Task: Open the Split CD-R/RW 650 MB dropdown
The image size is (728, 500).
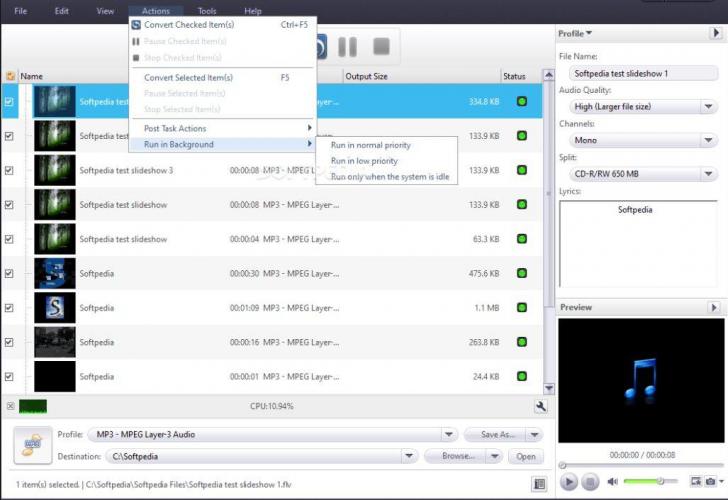Action: (x=708, y=174)
